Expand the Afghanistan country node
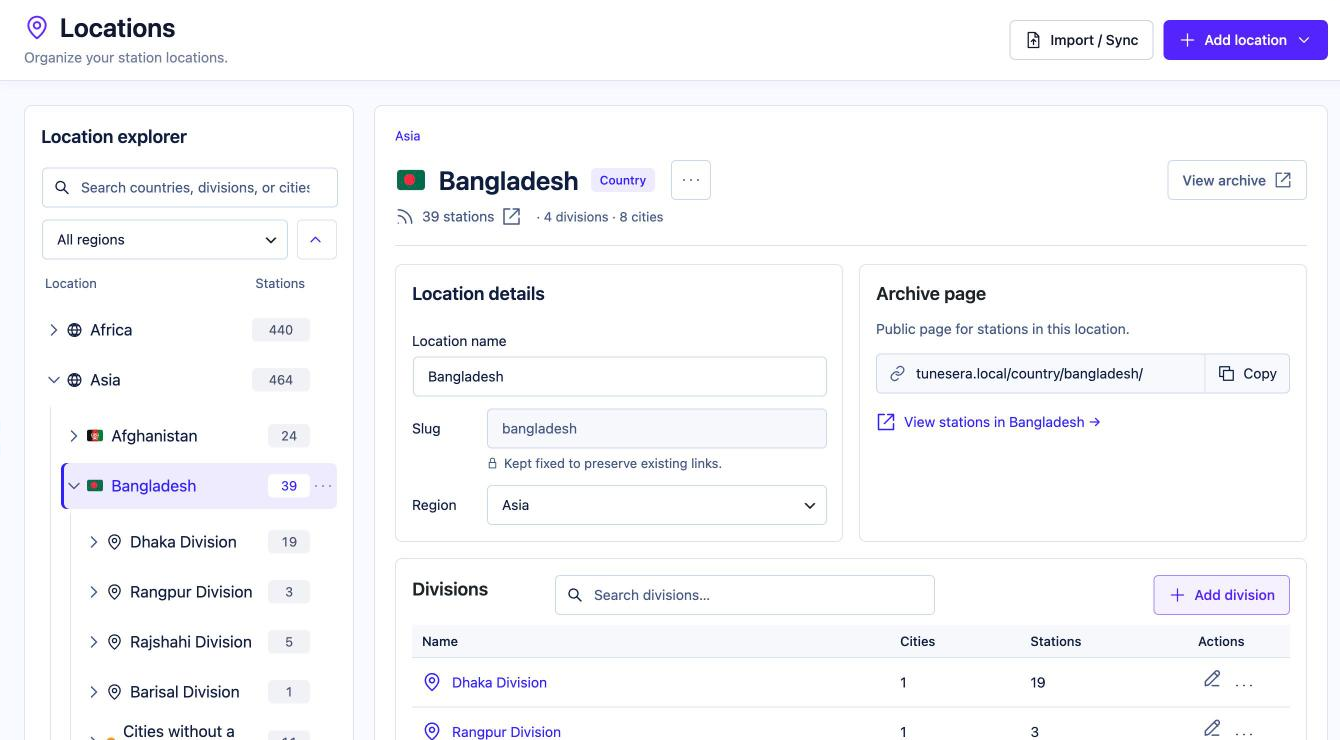 click(73, 436)
